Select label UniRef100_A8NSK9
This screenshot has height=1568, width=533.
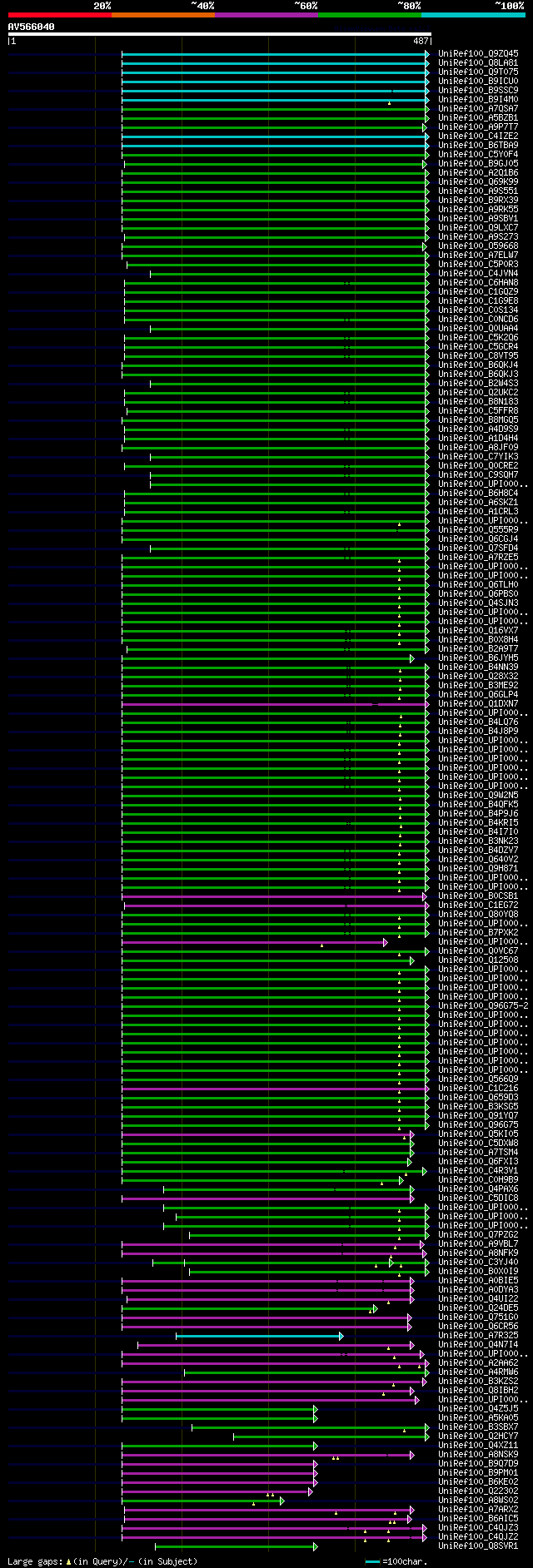click(x=478, y=1455)
